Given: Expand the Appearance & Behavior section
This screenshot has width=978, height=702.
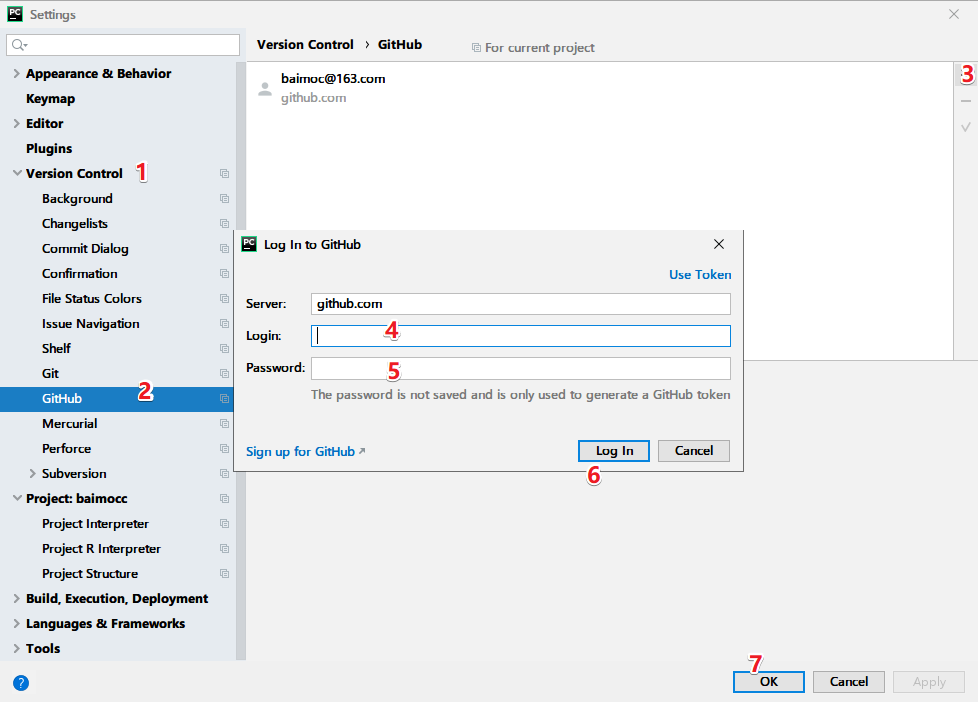Looking at the screenshot, I should (x=16, y=74).
